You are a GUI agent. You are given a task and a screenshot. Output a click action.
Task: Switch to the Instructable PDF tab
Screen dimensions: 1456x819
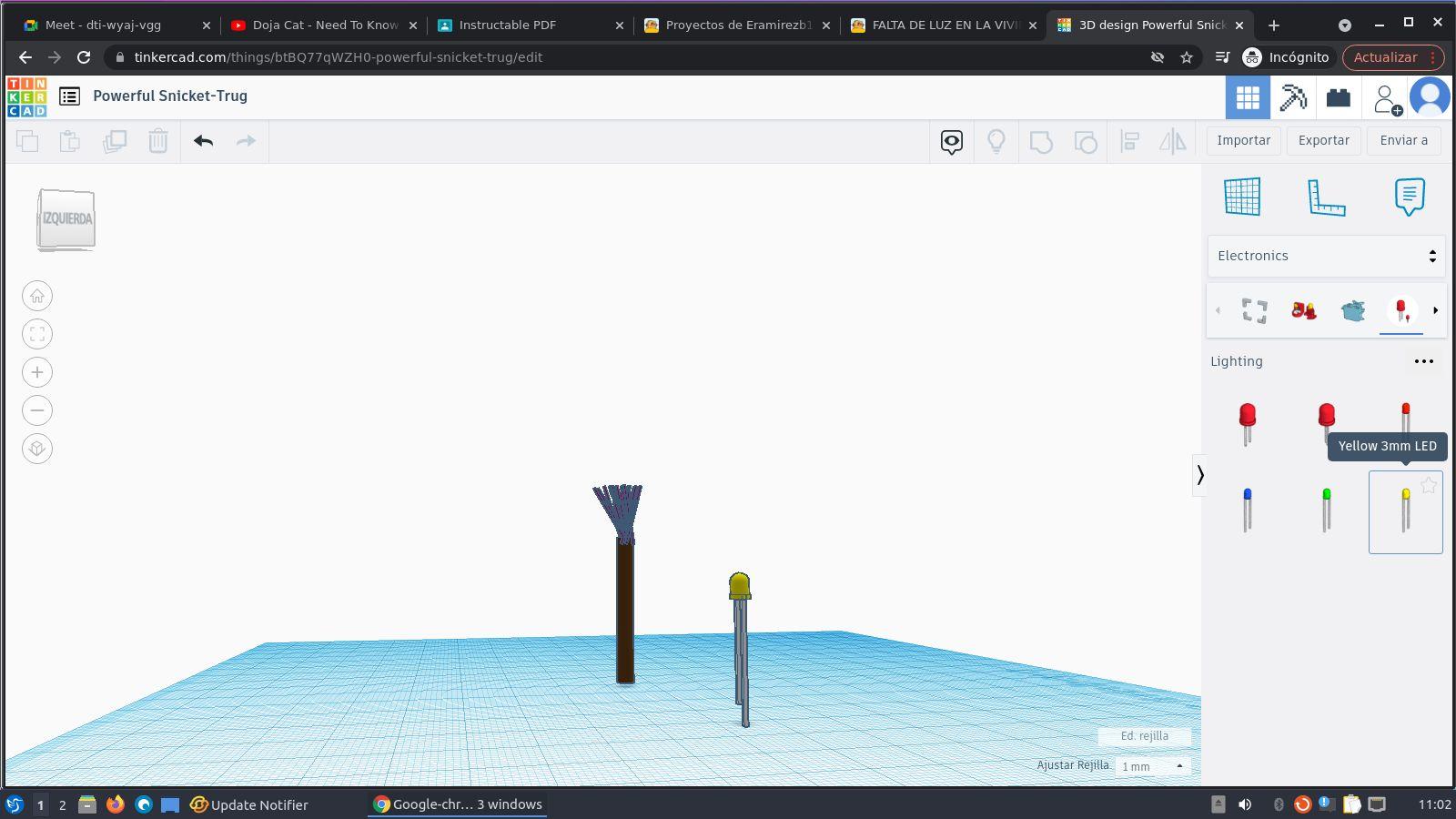pos(531,25)
